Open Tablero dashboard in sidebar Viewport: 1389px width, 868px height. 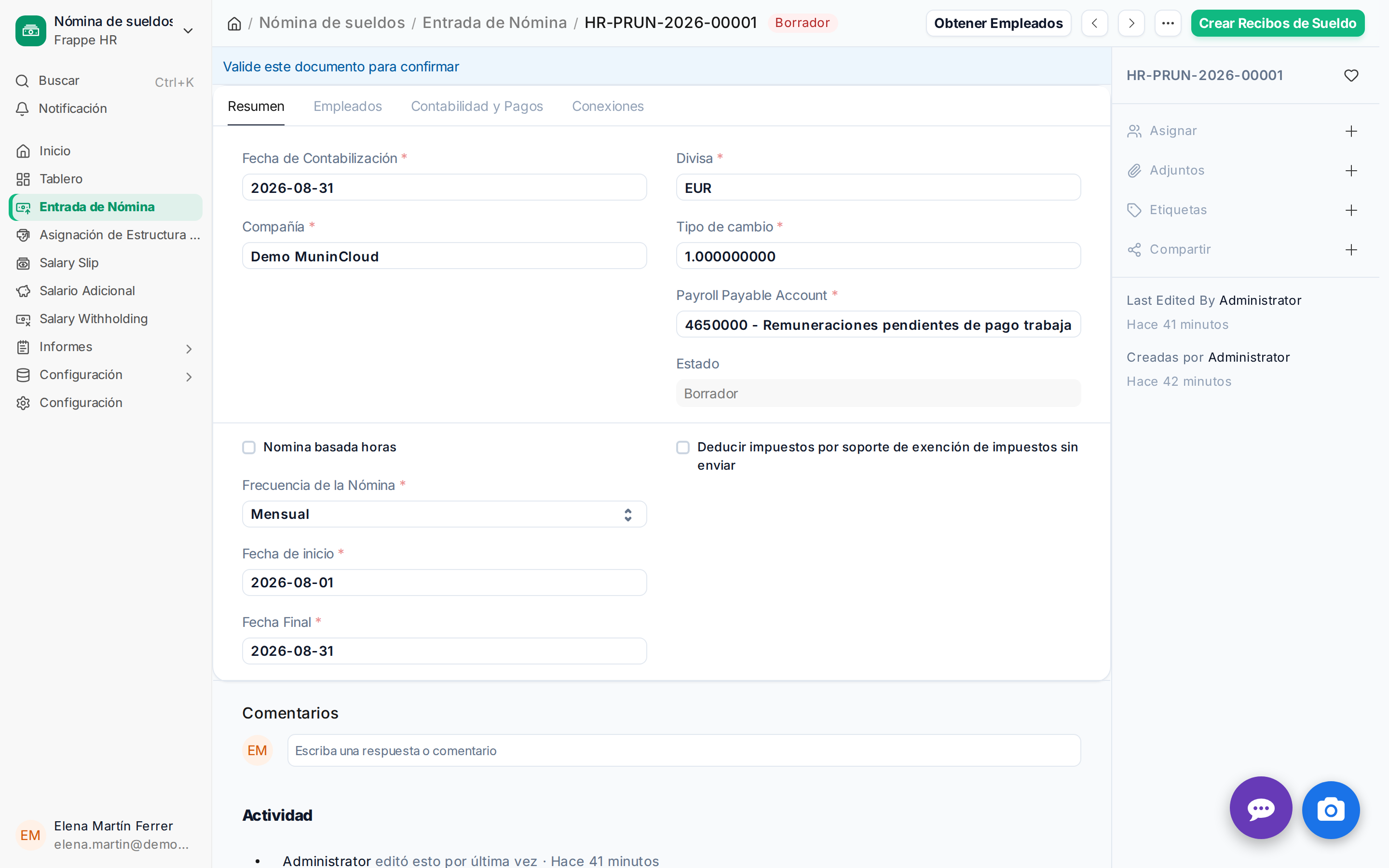point(106,179)
